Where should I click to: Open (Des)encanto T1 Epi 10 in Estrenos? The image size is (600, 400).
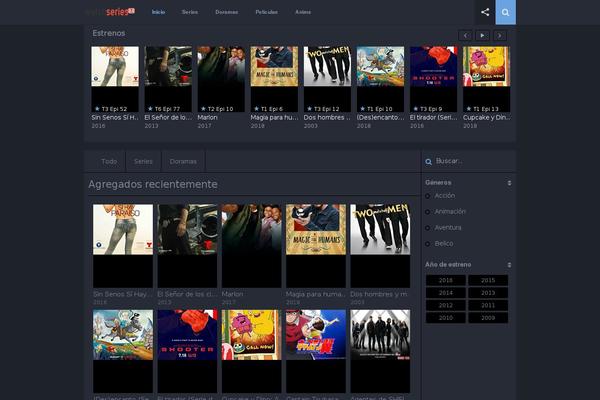[380, 79]
